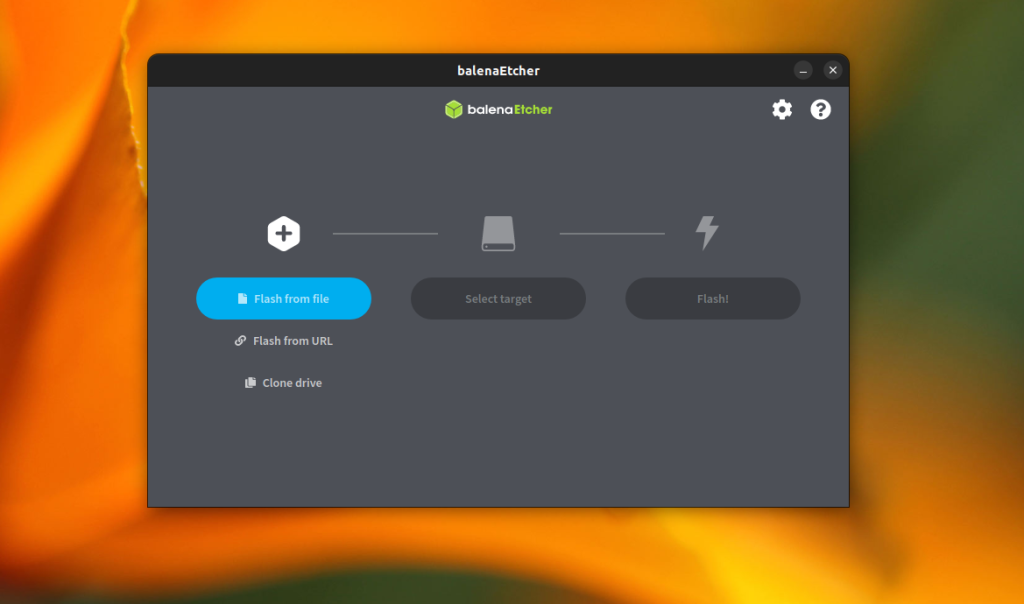This screenshot has width=1024, height=604.
Task: Close the balenaEtcher window
Action: pyautogui.click(x=833, y=70)
